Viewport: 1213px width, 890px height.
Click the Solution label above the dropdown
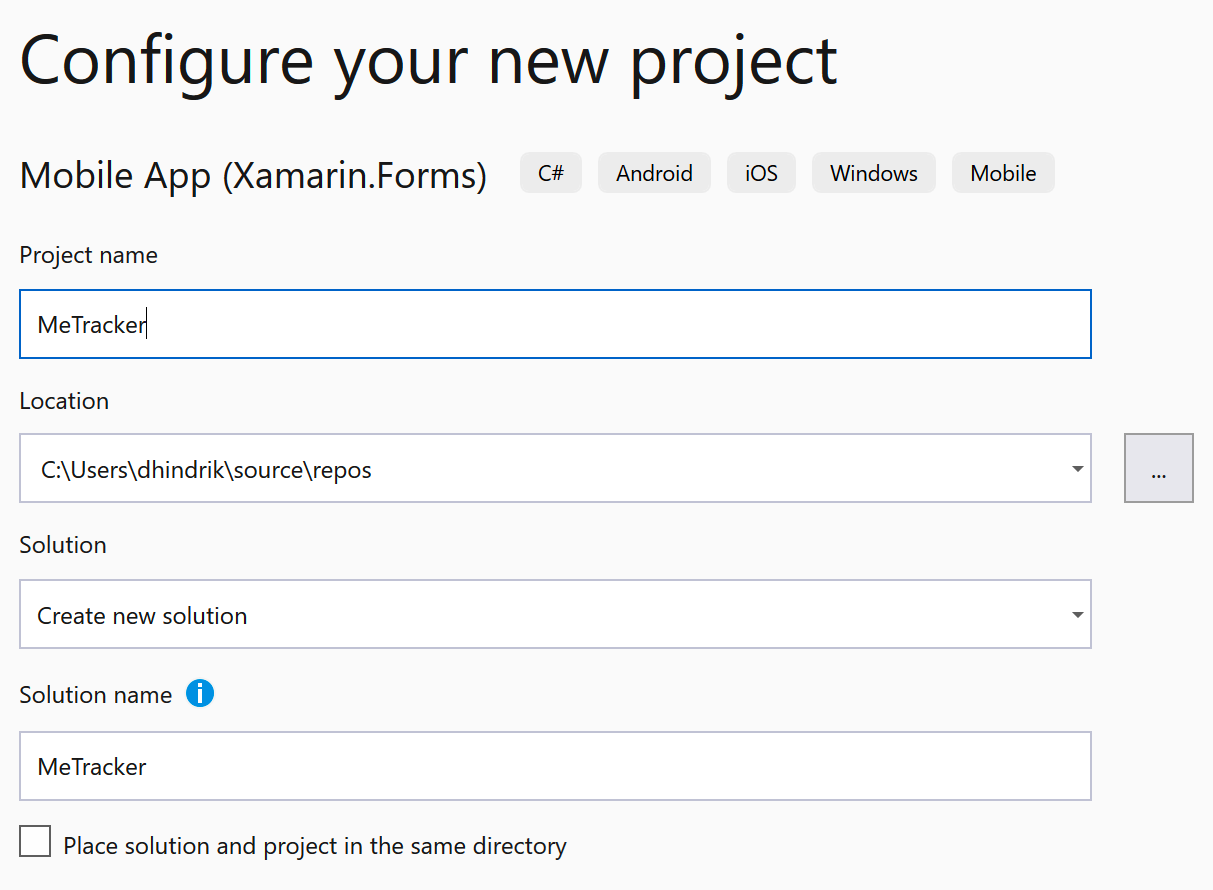(63, 545)
